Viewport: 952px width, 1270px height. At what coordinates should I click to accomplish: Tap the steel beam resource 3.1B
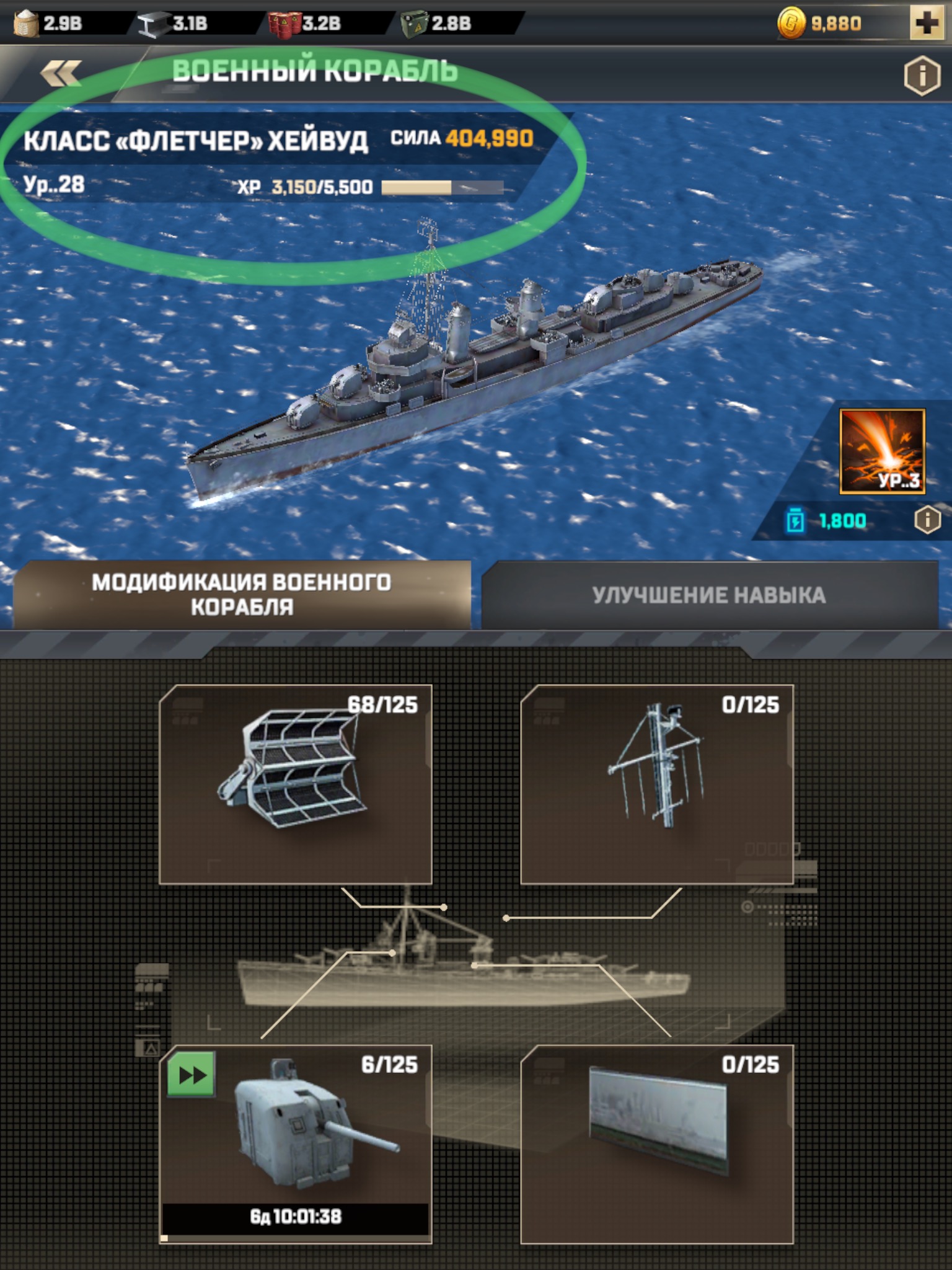click(173, 24)
